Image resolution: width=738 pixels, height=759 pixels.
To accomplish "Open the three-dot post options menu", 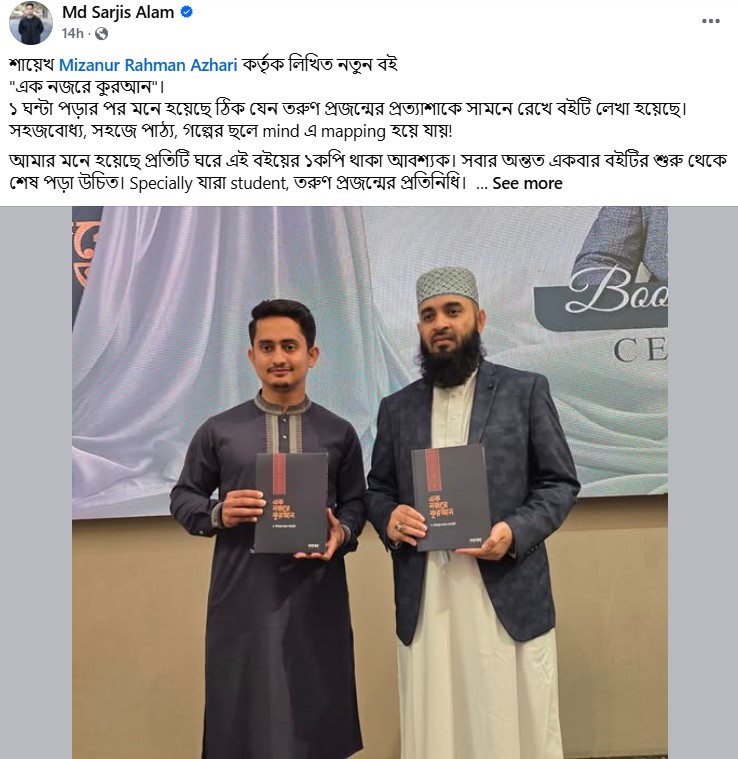I will click(710, 21).
